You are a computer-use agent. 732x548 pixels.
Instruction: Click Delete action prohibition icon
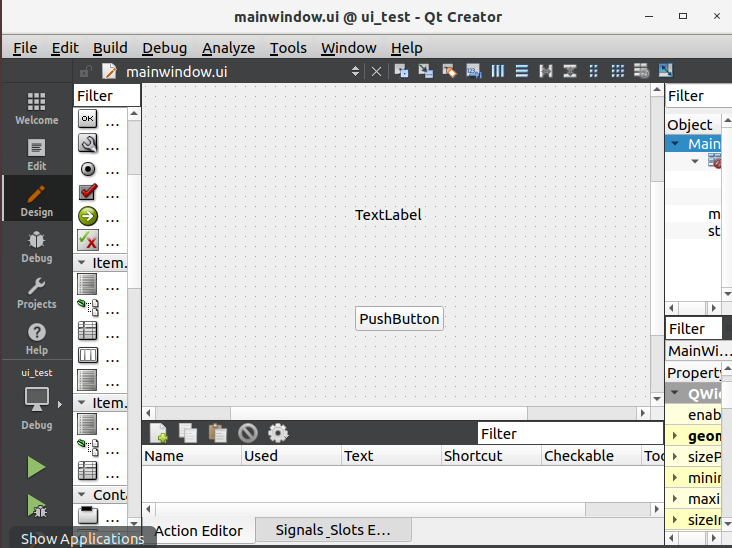248,433
